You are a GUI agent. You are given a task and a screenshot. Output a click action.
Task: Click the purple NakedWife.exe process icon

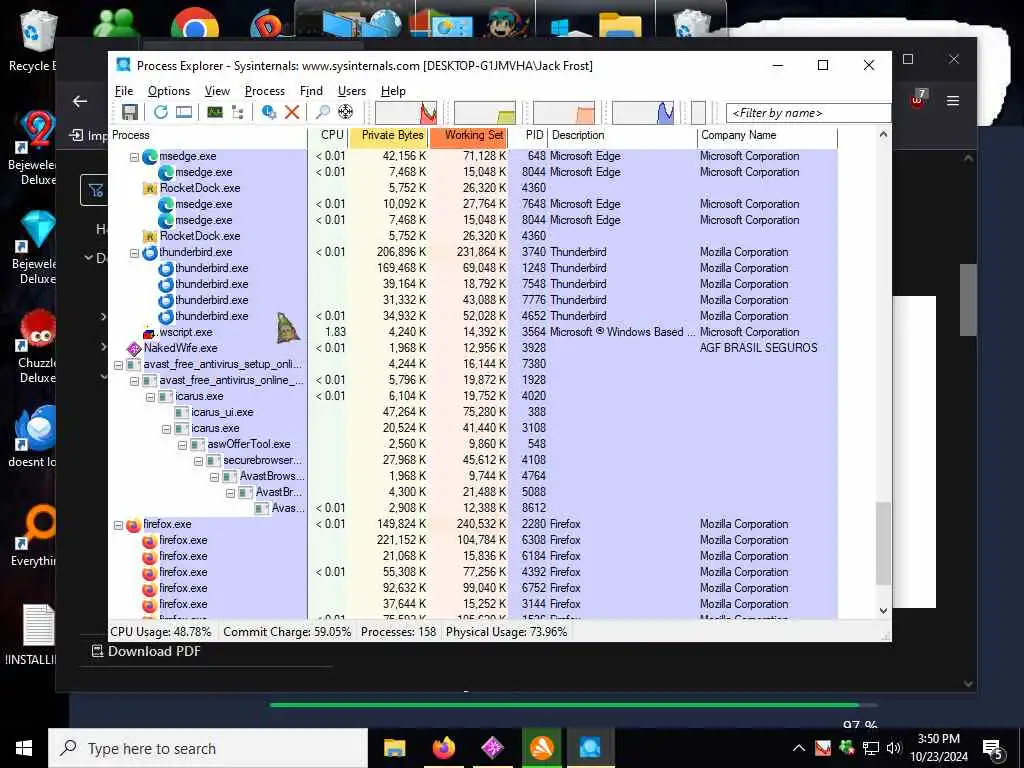tap(134, 349)
